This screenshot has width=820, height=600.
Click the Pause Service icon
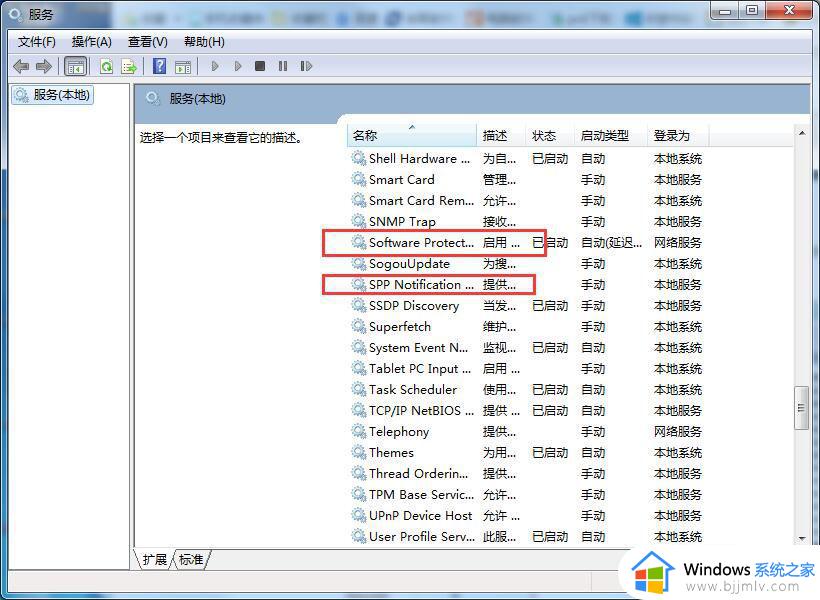coord(283,66)
